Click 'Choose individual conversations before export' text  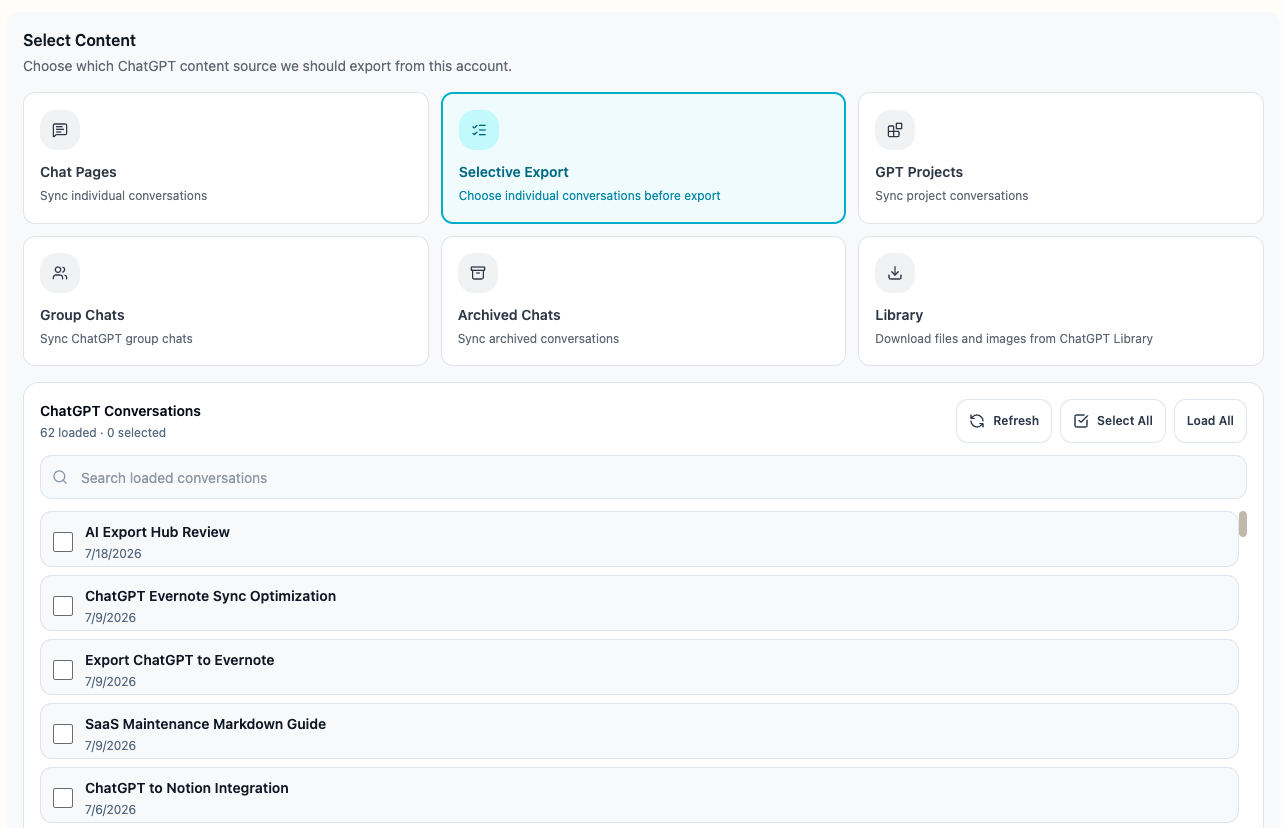point(589,196)
